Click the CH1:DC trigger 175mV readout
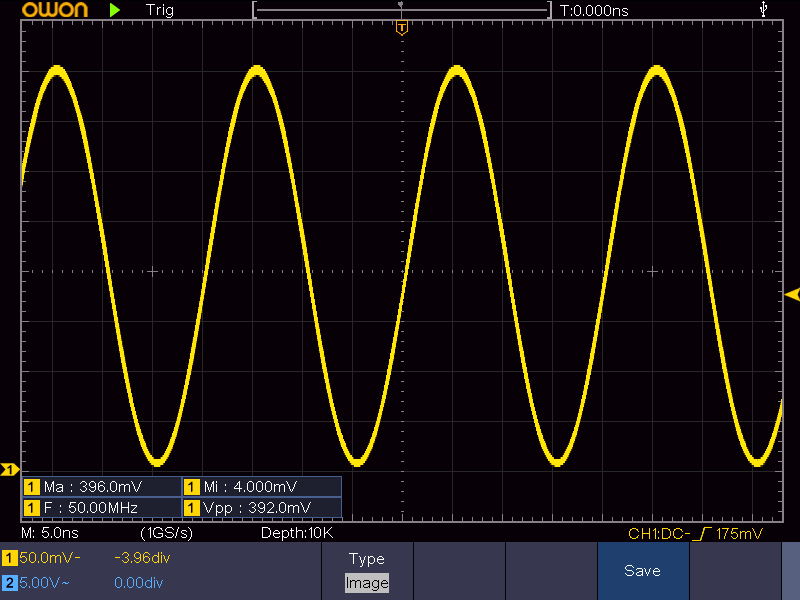Screen dimensions: 800x600 pyautogui.click(x=695, y=534)
